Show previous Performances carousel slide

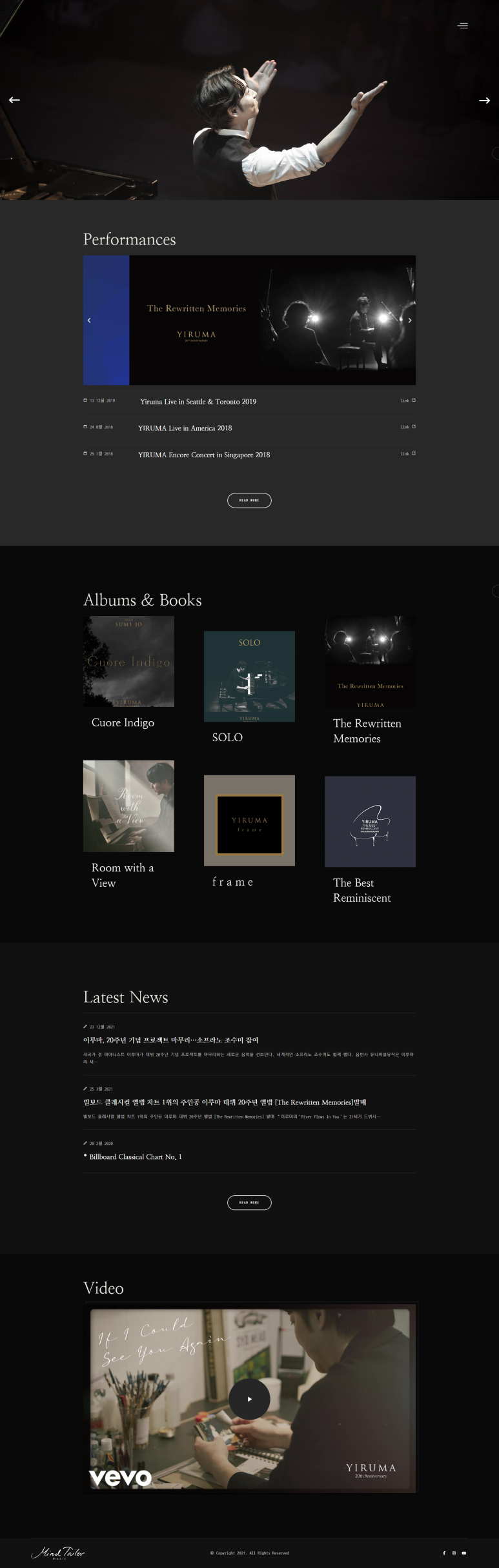[x=89, y=321]
